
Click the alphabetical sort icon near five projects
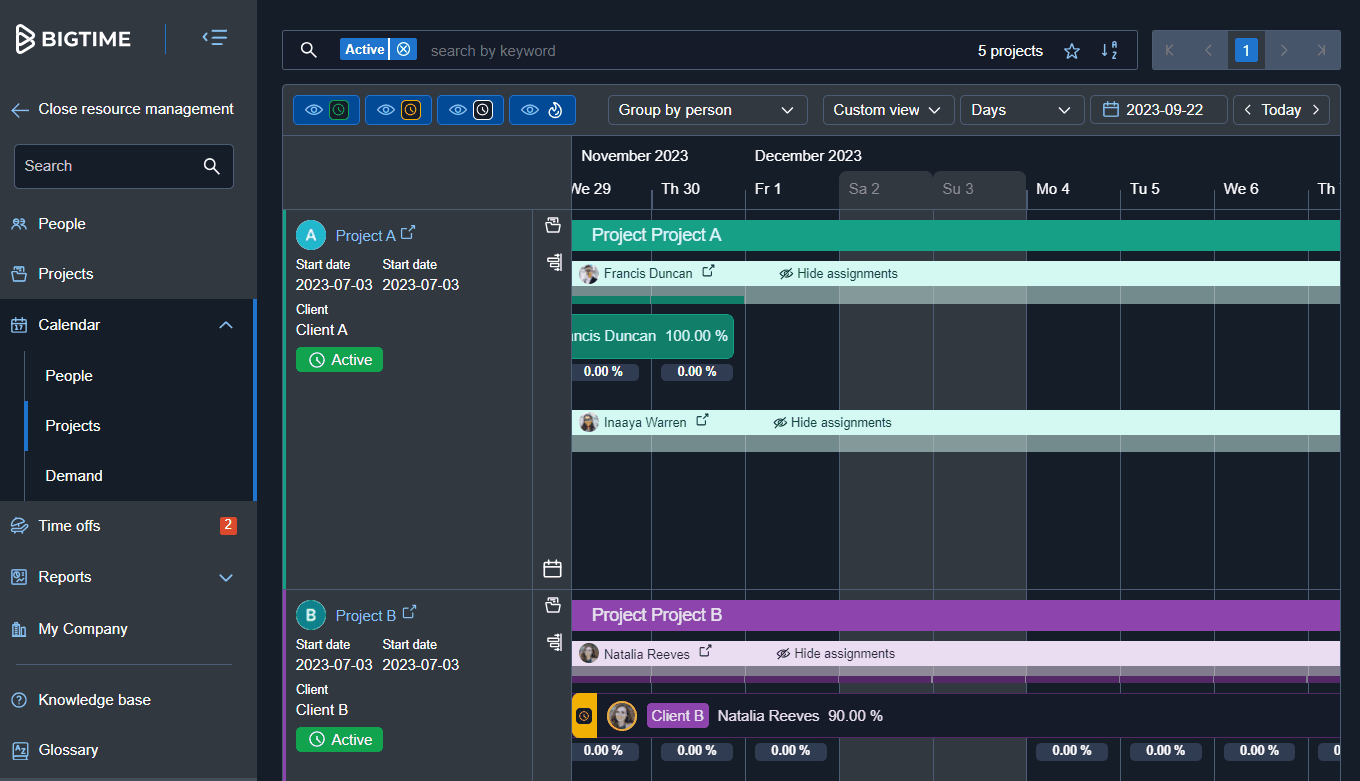coord(1110,49)
